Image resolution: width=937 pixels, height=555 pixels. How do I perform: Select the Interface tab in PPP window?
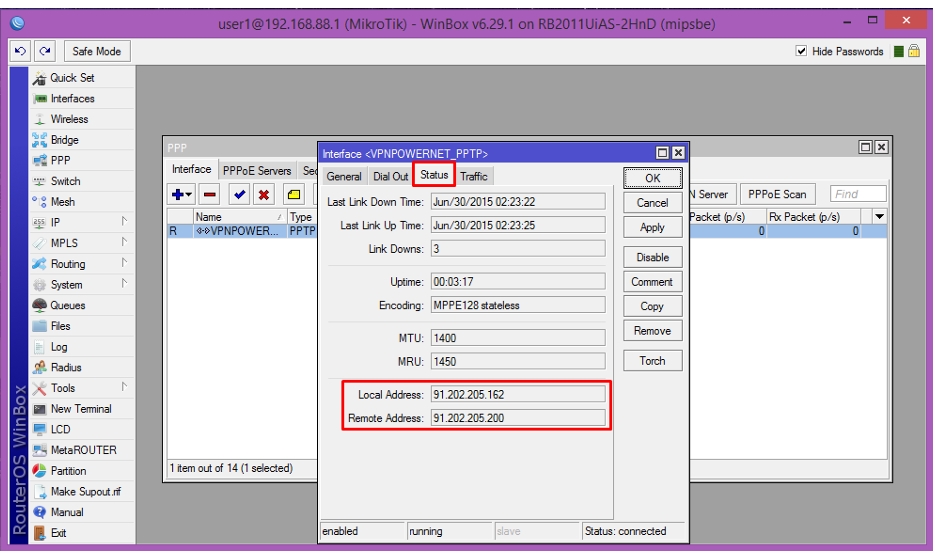pos(191,169)
